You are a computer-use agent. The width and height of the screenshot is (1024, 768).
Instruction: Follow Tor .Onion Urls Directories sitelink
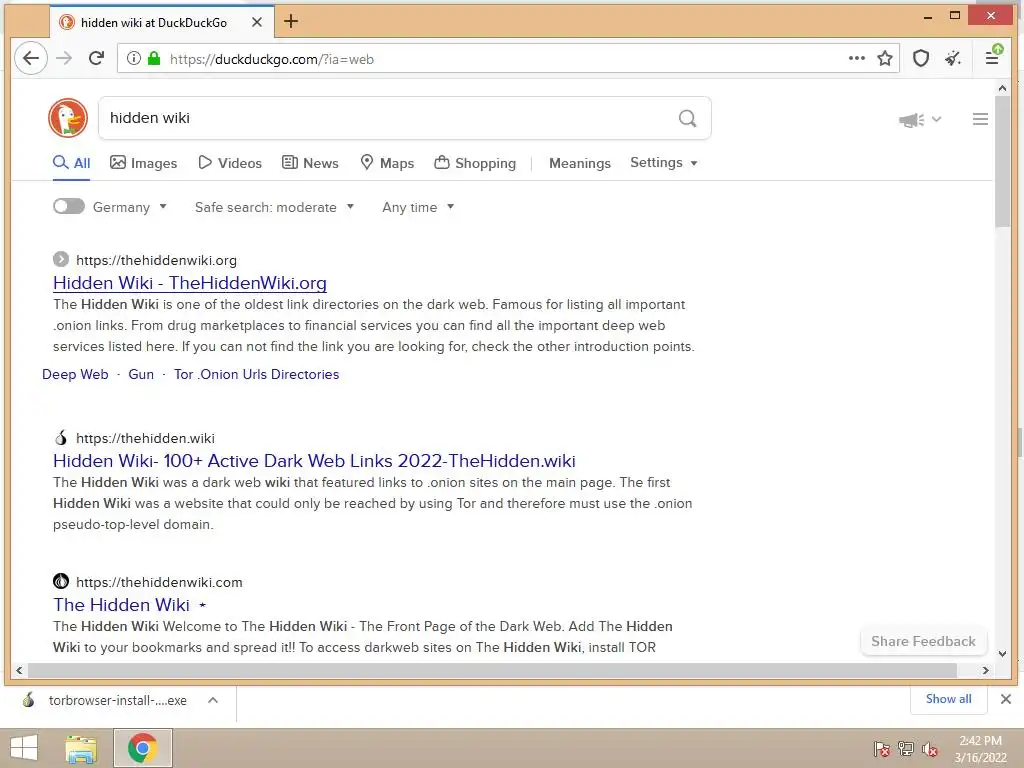pos(257,374)
